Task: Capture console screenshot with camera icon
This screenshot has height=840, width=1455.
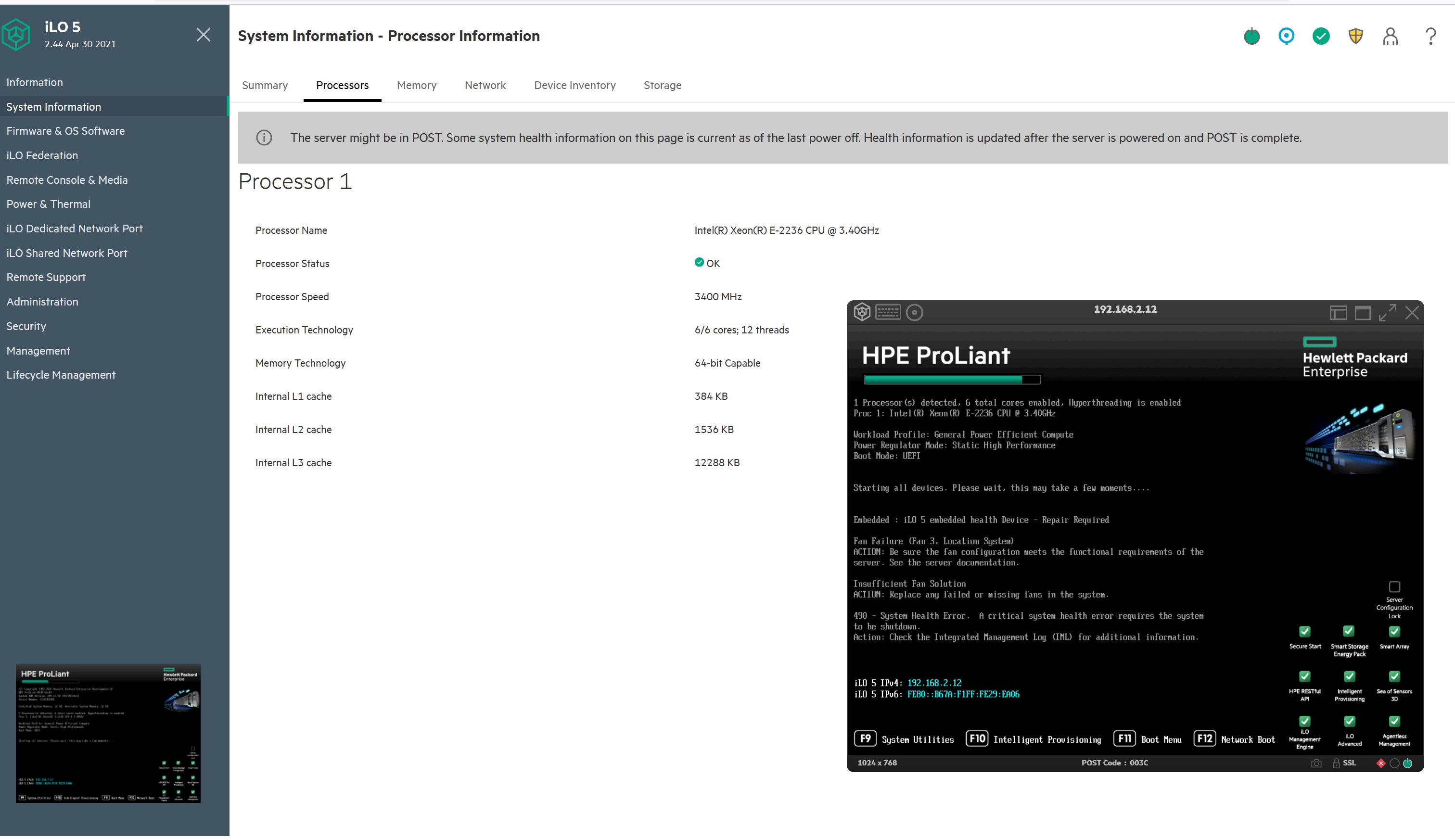Action: coord(1316,764)
